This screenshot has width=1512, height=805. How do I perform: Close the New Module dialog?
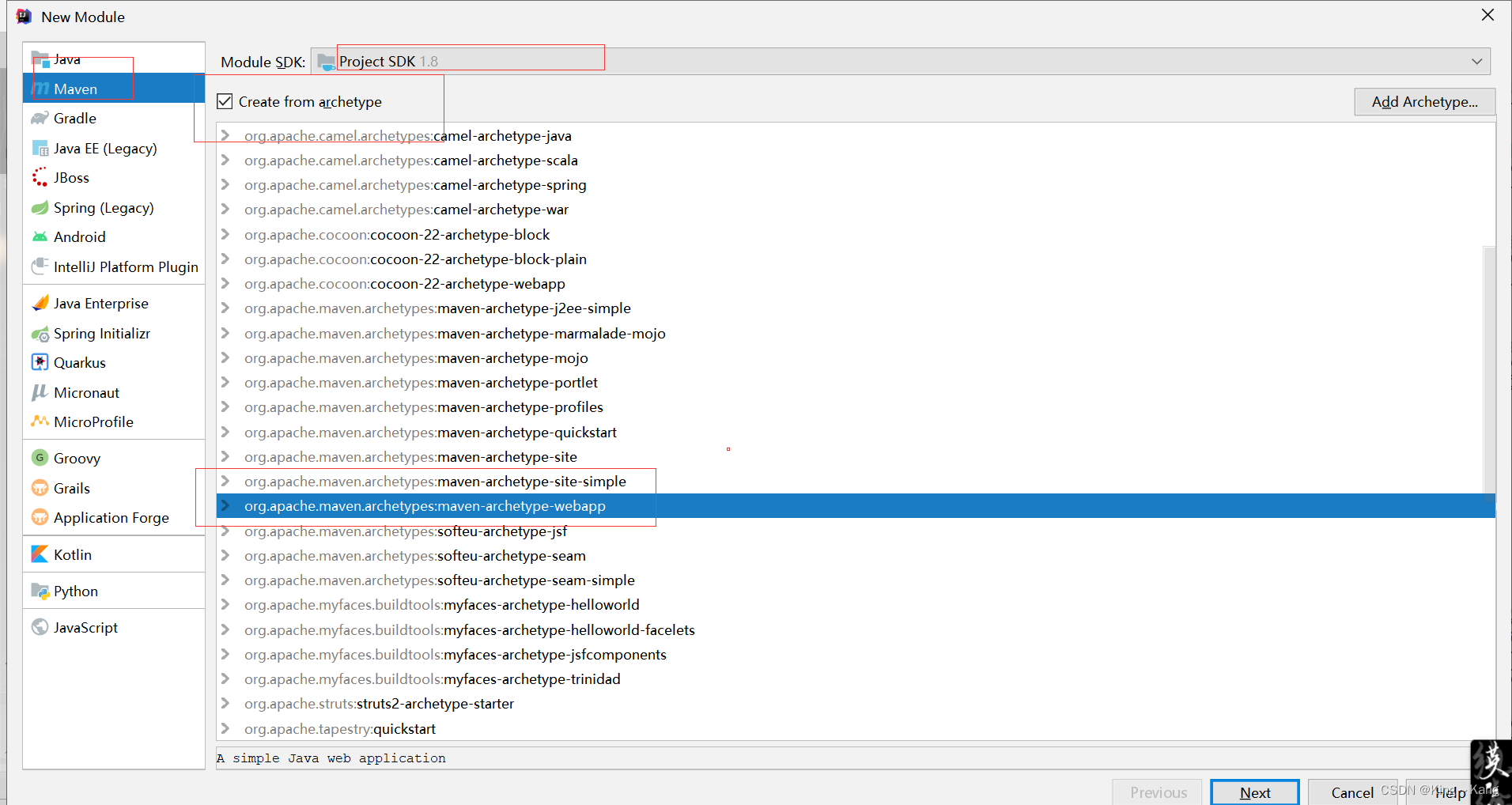(1487, 15)
